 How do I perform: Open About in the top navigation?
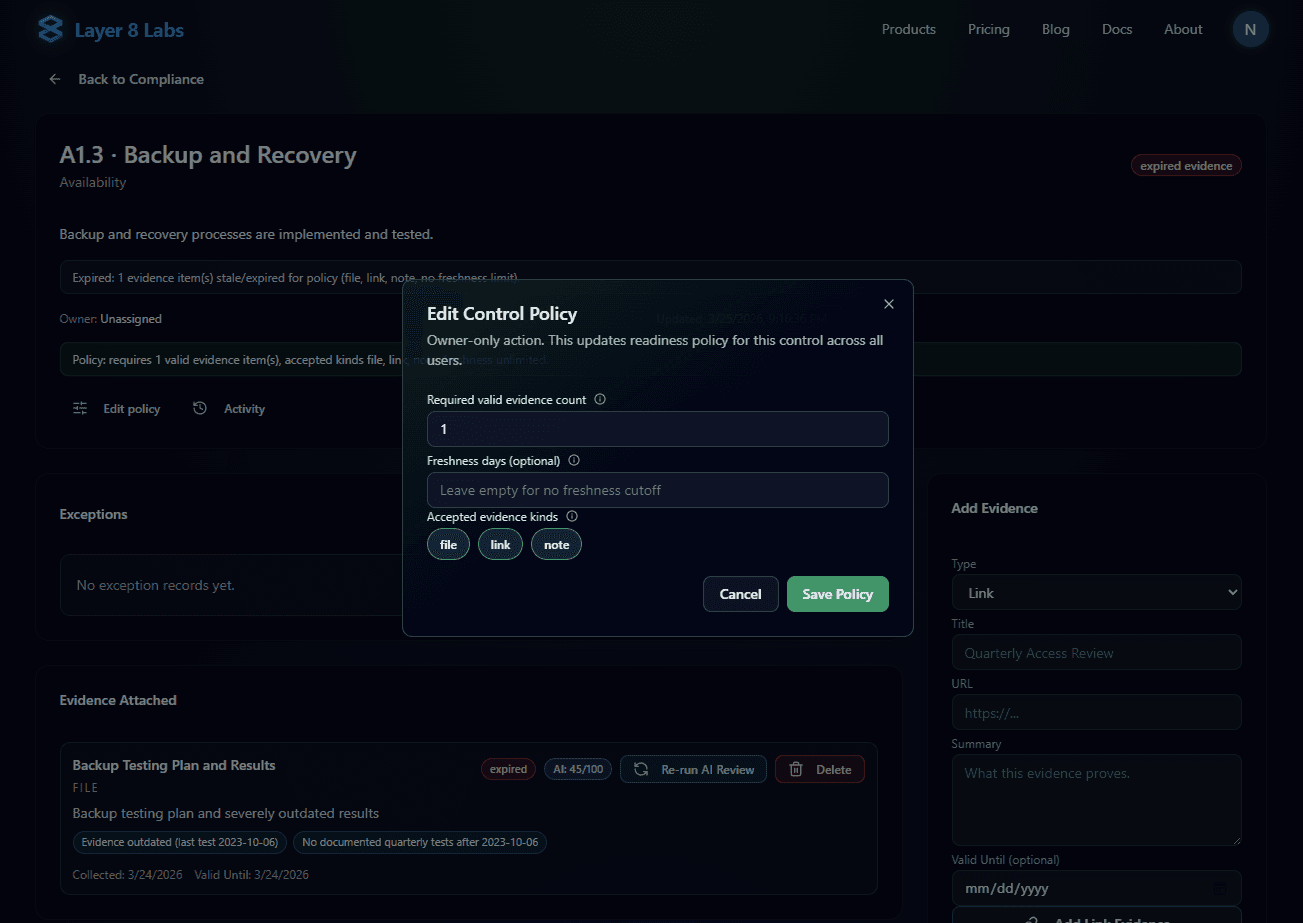click(1183, 29)
